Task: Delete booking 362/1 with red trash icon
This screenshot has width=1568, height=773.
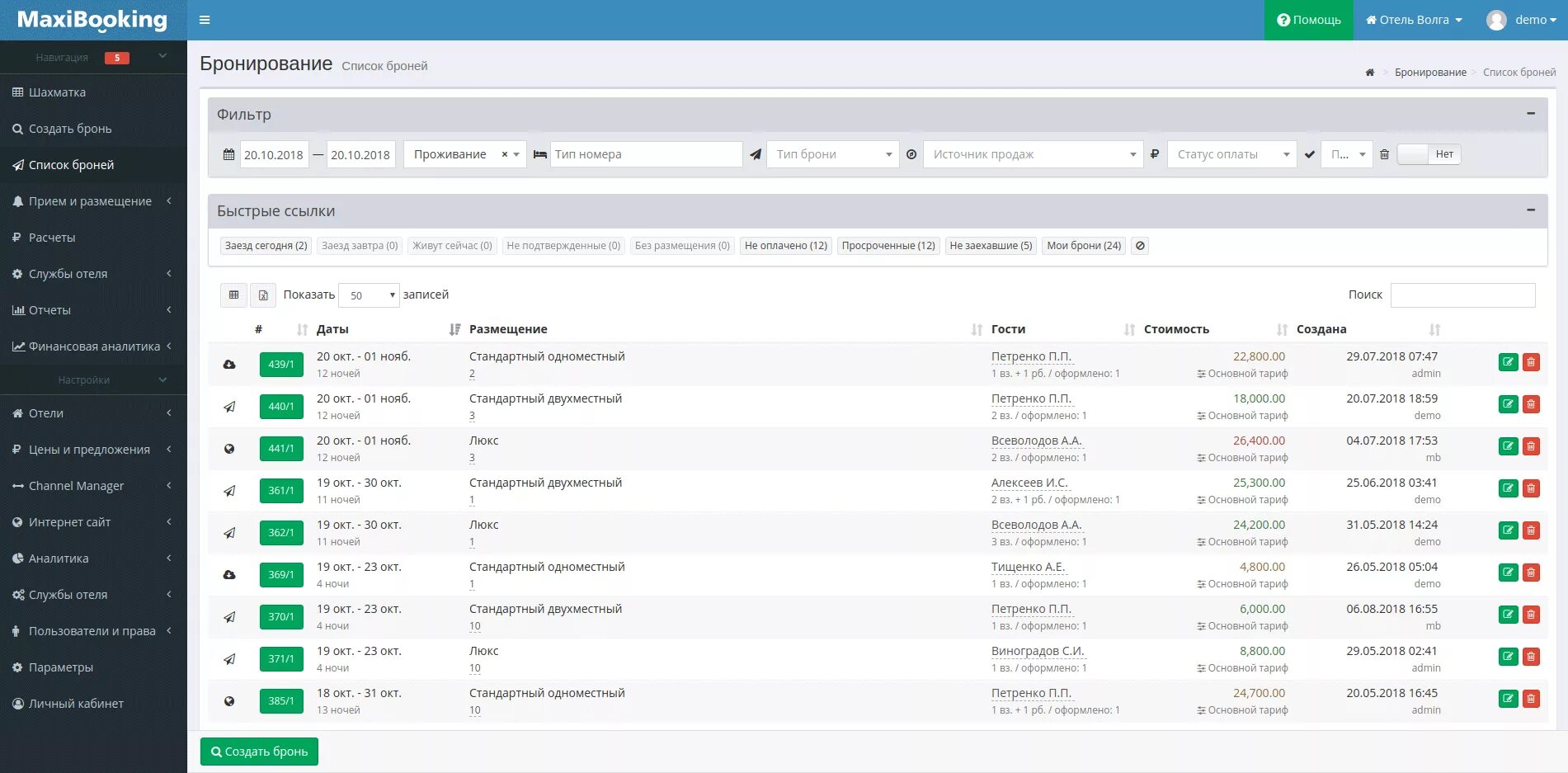Action: point(1531,530)
